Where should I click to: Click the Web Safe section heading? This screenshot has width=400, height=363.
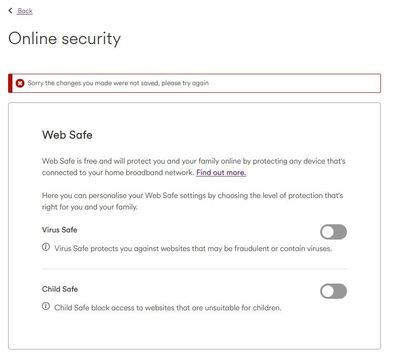coord(67,135)
